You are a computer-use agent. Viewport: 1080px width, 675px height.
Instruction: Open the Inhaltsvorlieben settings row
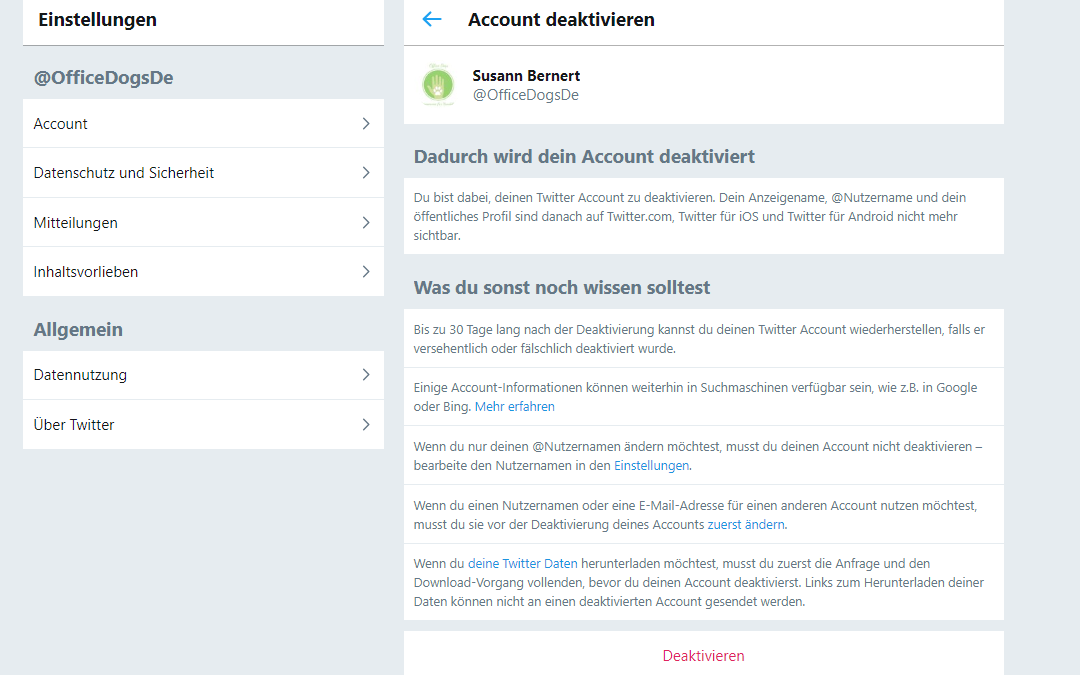203,272
